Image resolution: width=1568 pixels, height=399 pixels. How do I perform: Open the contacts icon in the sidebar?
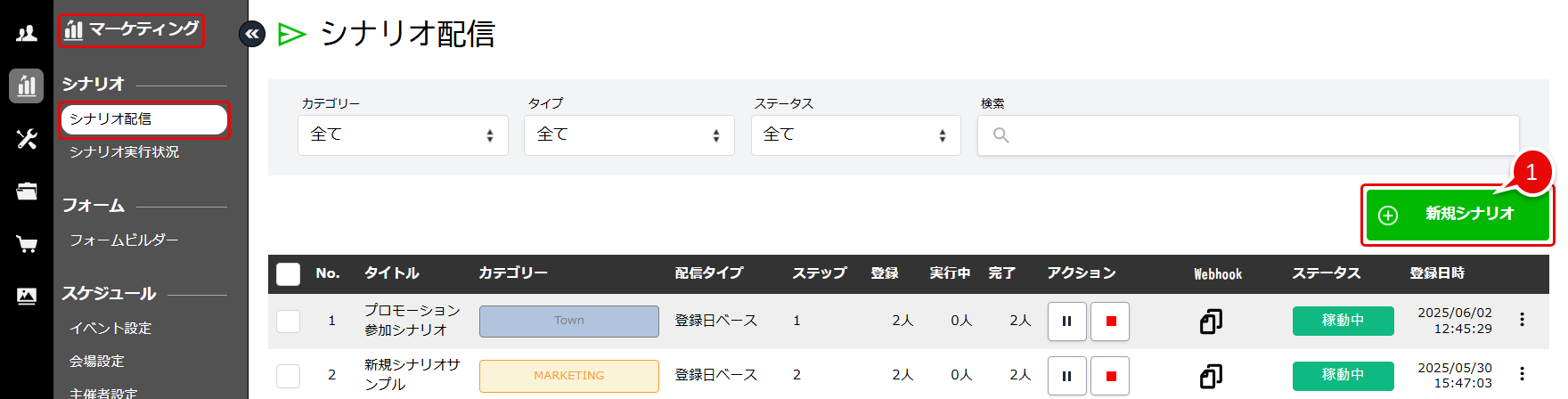(x=27, y=34)
